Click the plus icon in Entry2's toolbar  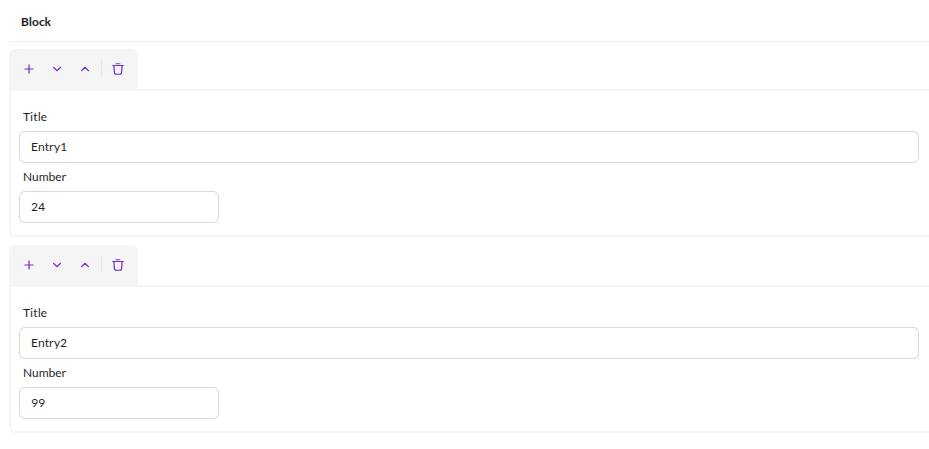[x=28, y=265]
